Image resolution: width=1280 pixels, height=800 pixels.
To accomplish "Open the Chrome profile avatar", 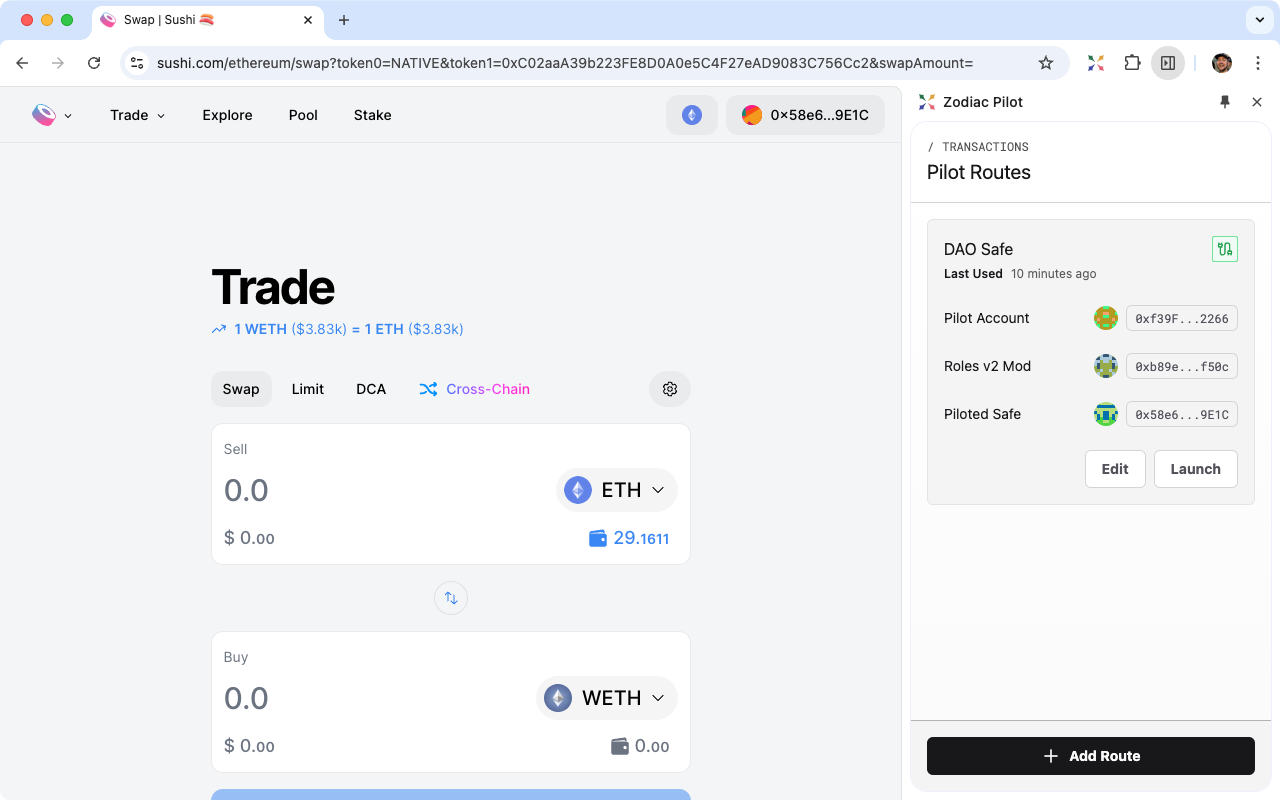I will pyautogui.click(x=1222, y=63).
